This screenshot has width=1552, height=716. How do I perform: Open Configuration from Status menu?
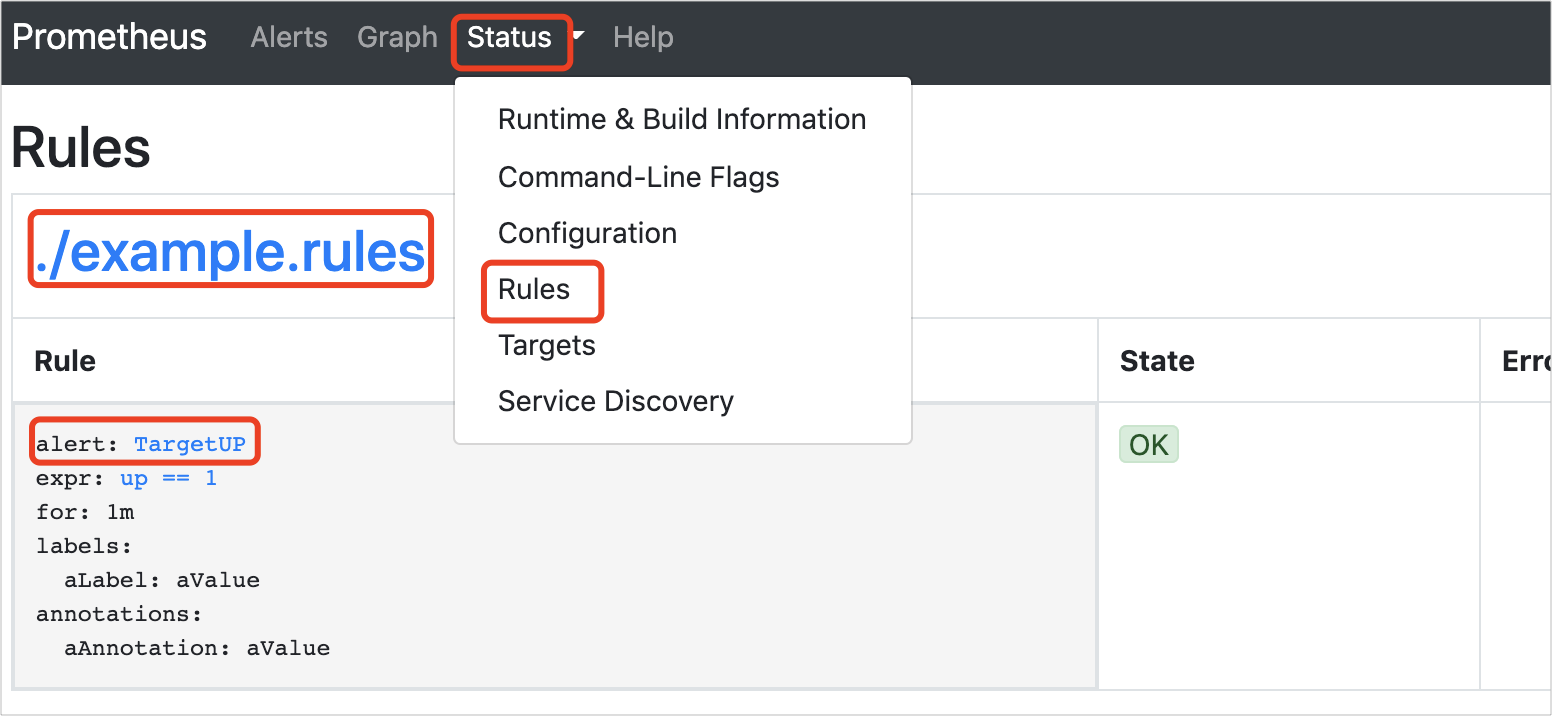point(587,233)
